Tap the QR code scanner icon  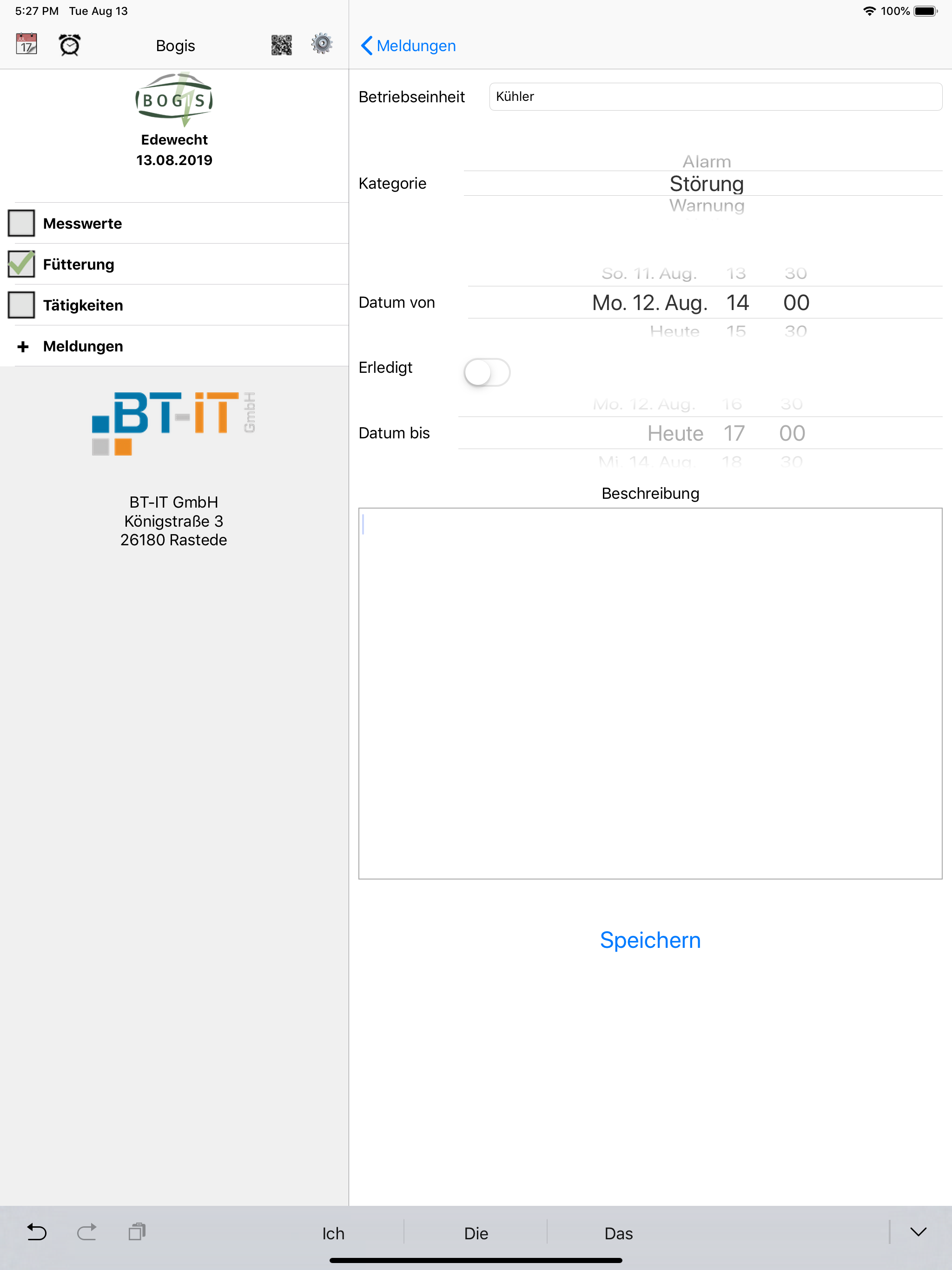(x=281, y=45)
